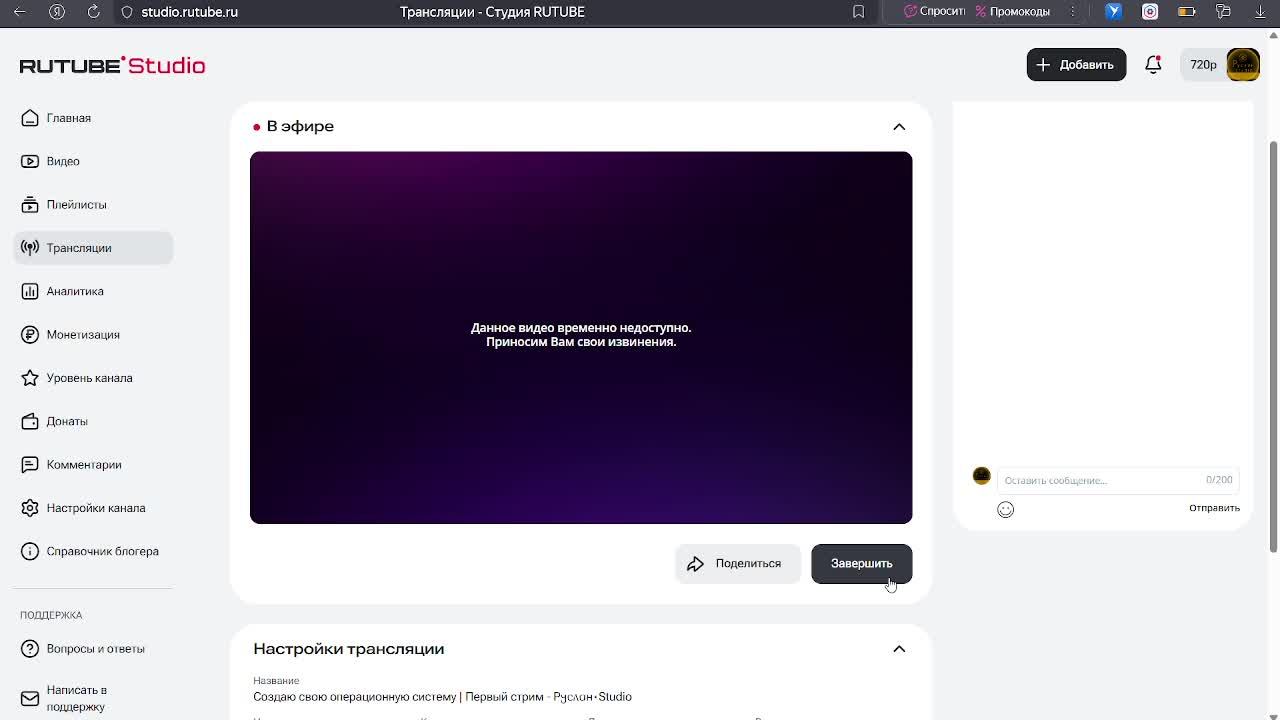Open 'Уровень канала' in sidebar
The width and height of the screenshot is (1280, 720).
[x=93, y=378]
